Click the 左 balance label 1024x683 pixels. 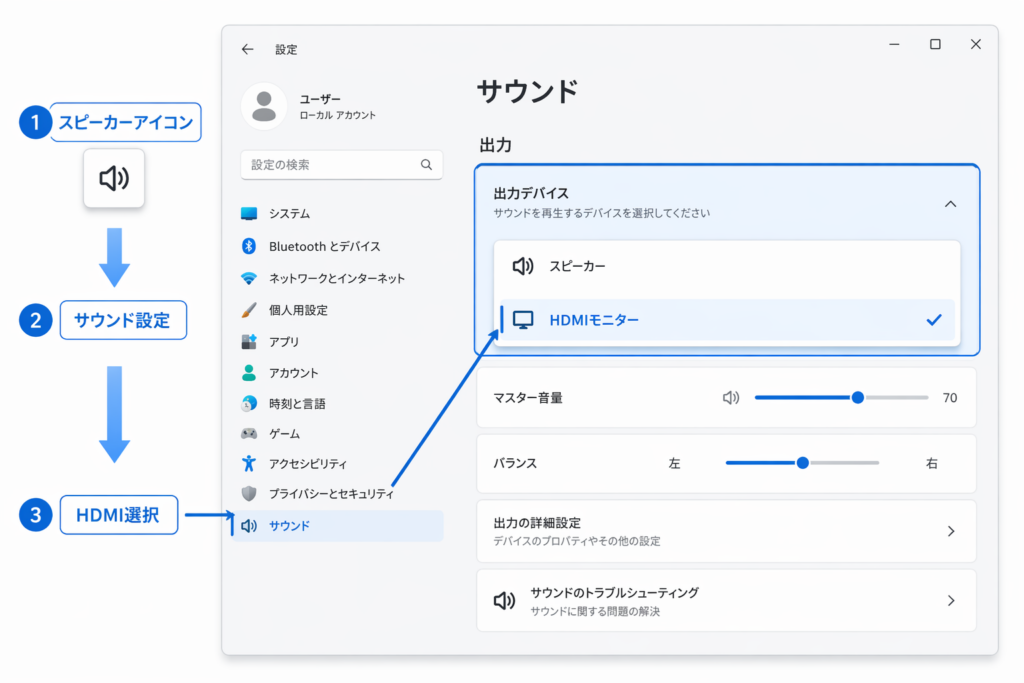675,464
